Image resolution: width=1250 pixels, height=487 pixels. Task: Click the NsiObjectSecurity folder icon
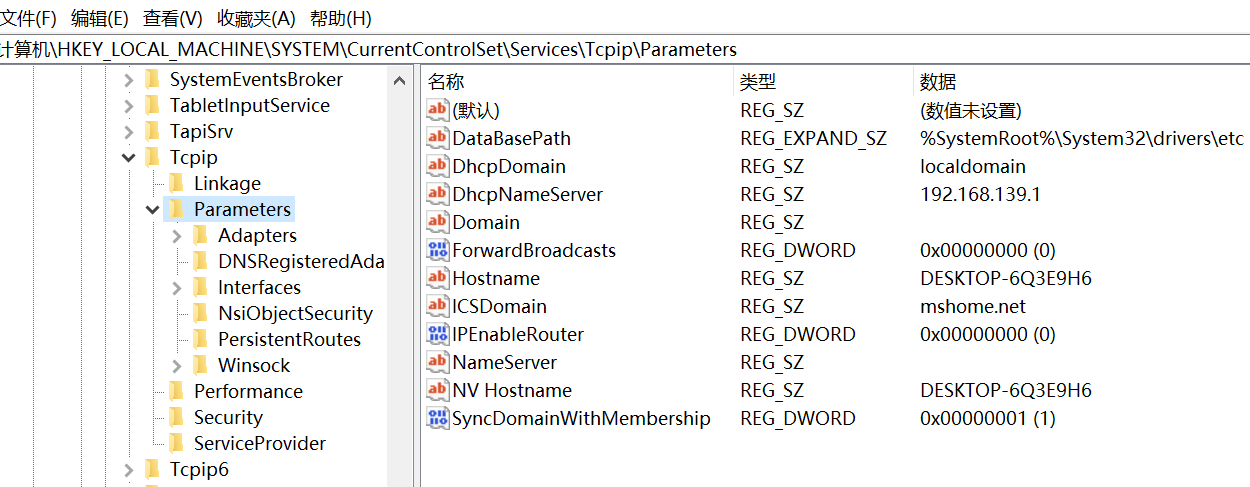[x=200, y=313]
